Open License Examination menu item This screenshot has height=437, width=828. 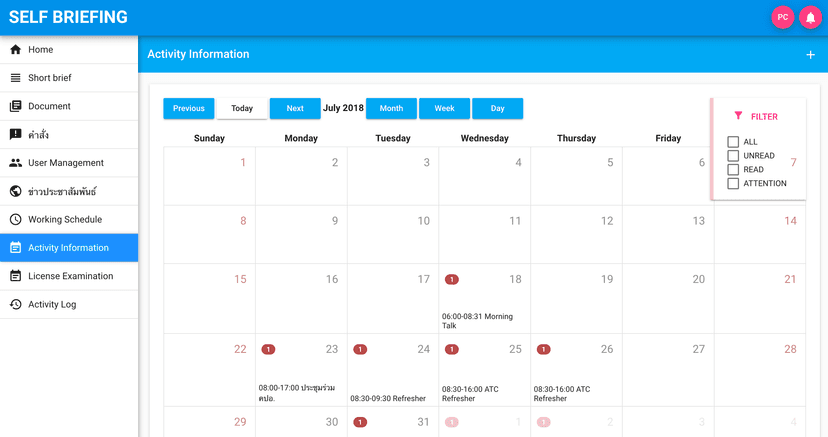click(x=69, y=276)
